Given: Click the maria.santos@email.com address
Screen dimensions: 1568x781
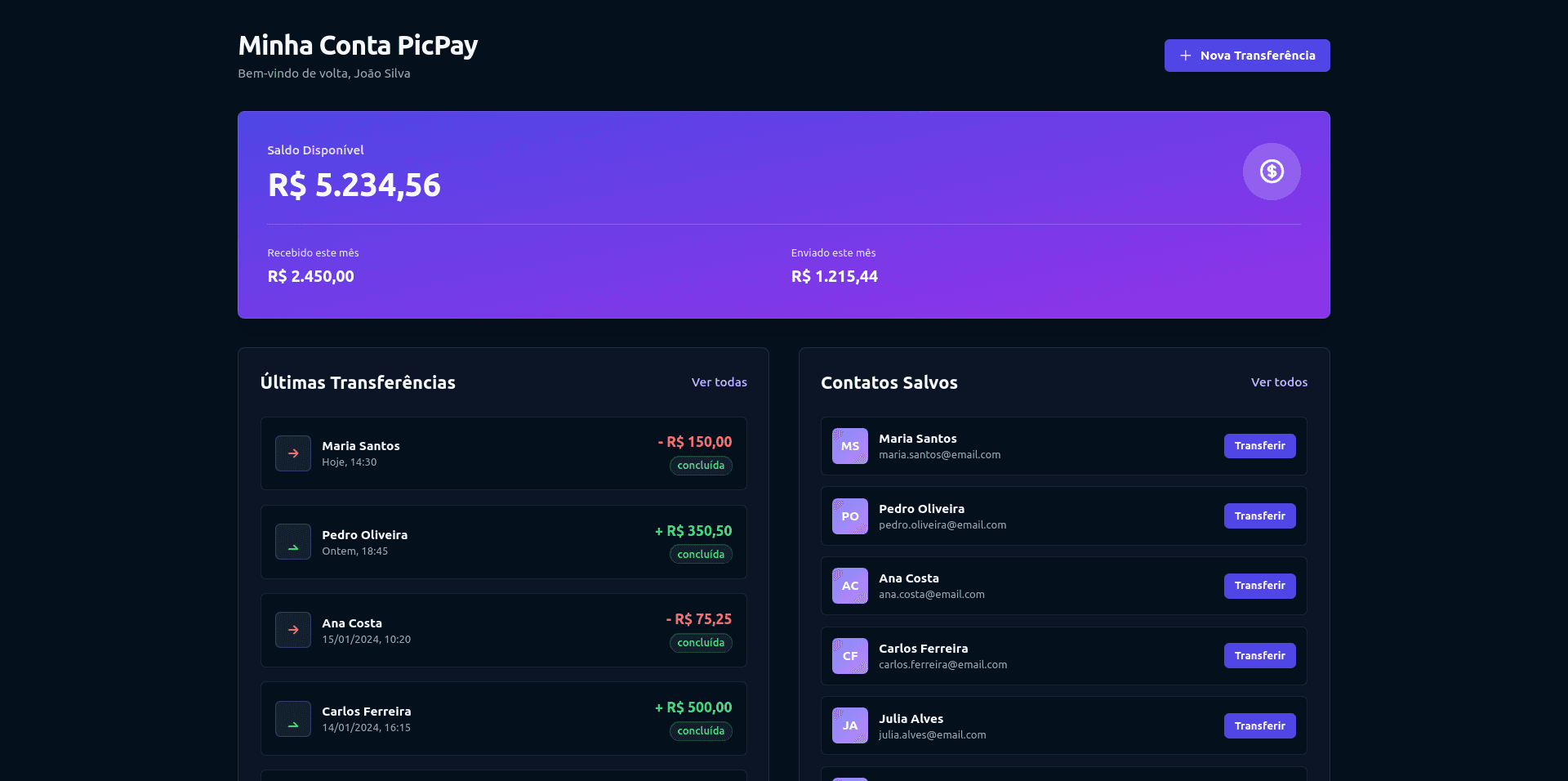Looking at the screenshot, I should pos(939,455).
